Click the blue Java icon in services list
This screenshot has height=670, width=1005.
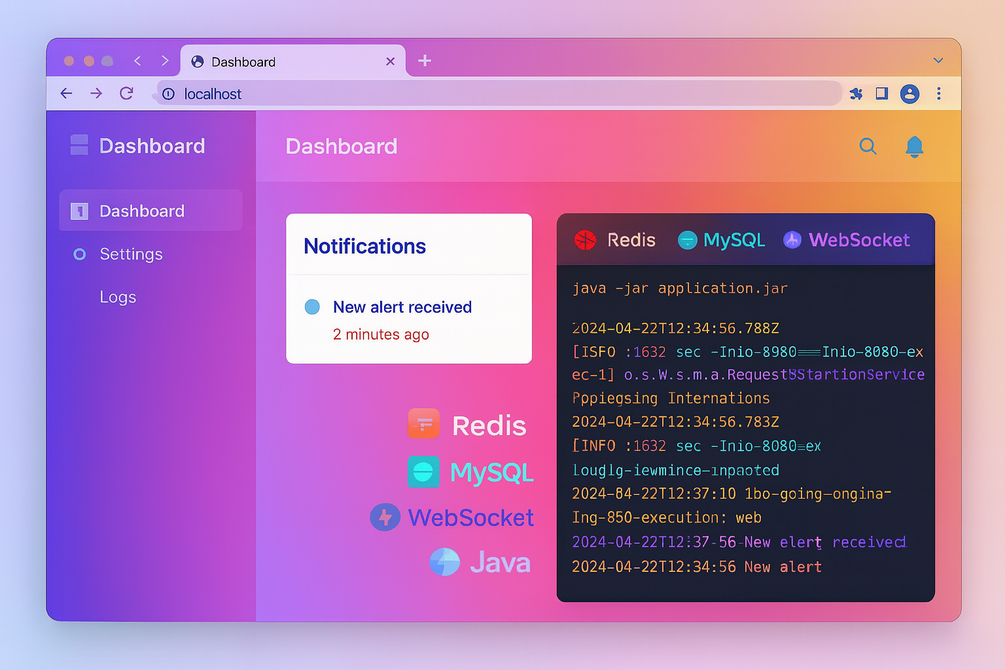pos(445,562)
